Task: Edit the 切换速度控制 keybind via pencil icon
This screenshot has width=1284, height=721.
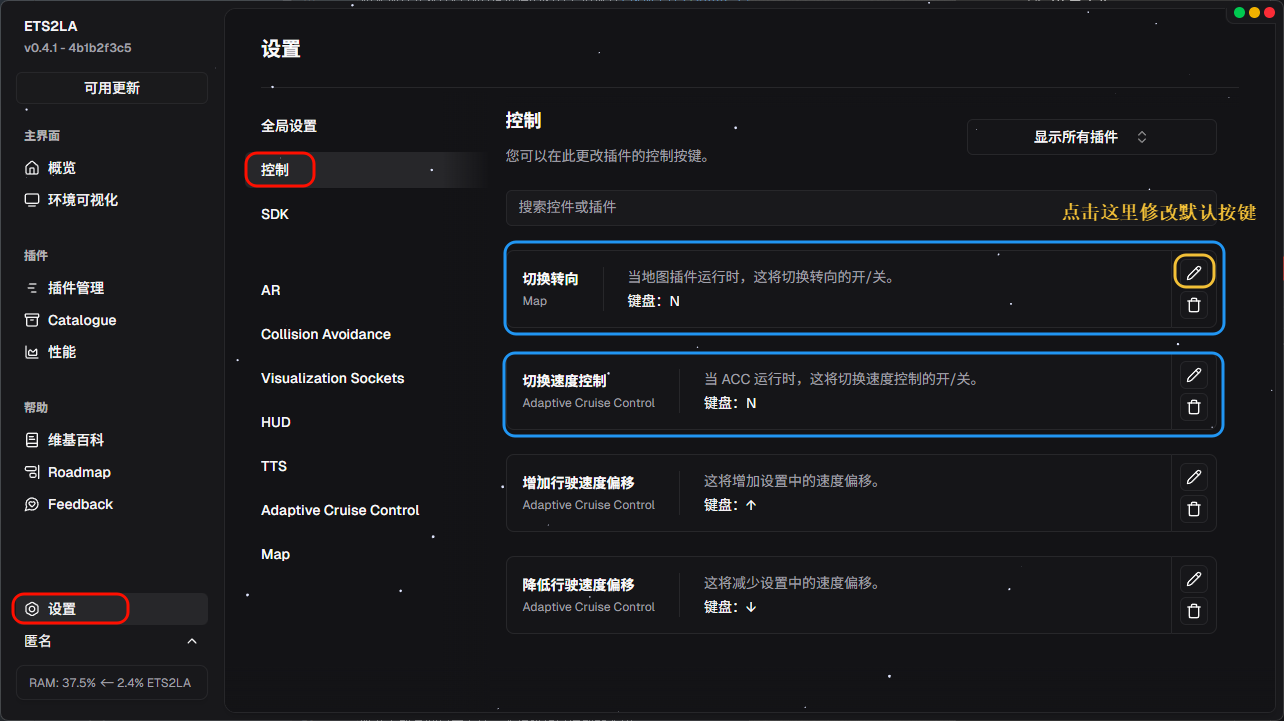Action: pyautogui.click(x=1193, y=375)
